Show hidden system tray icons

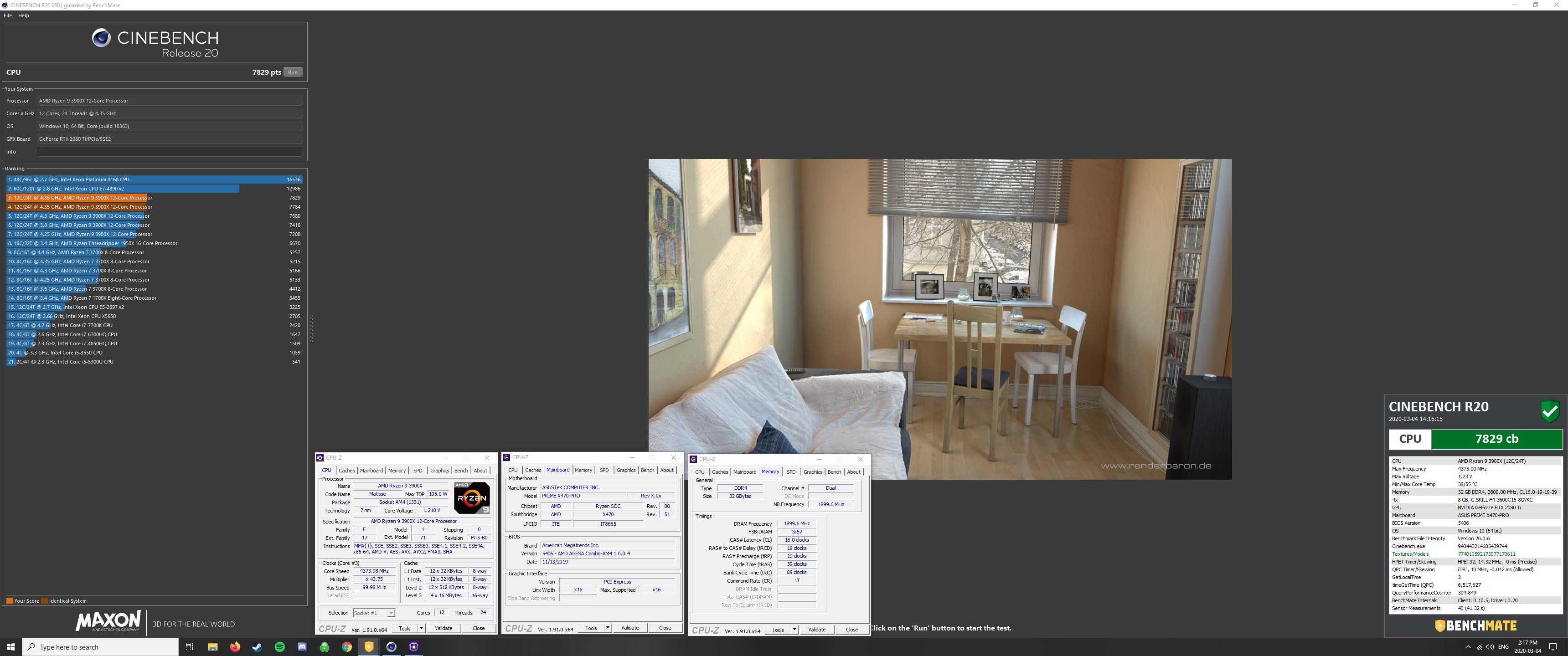coord(1468,647)
